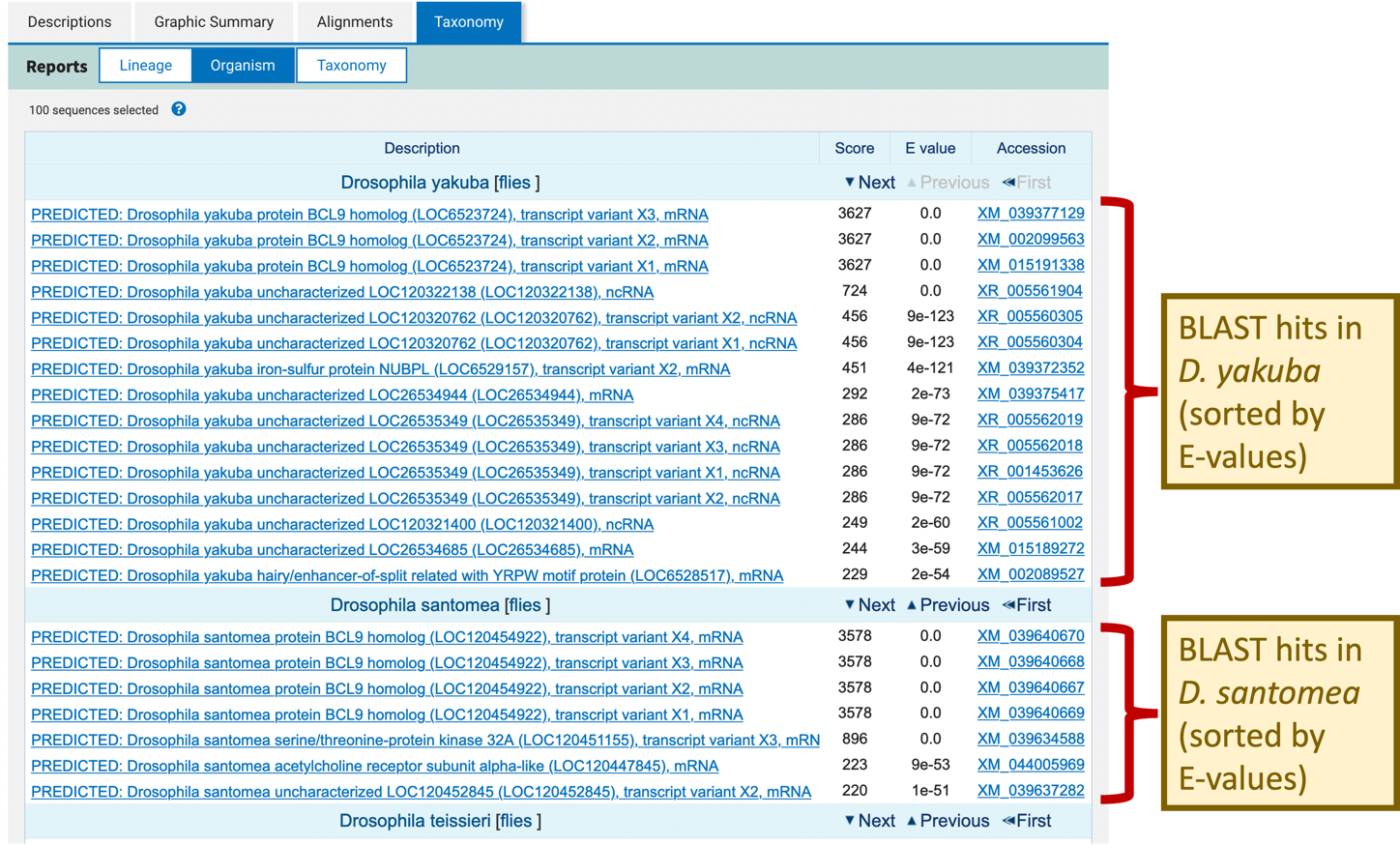Open yakuba LOC26535349 transcript variant X1
The image size is (1400, 845).
pyautogui.click(x=405, y=473)
